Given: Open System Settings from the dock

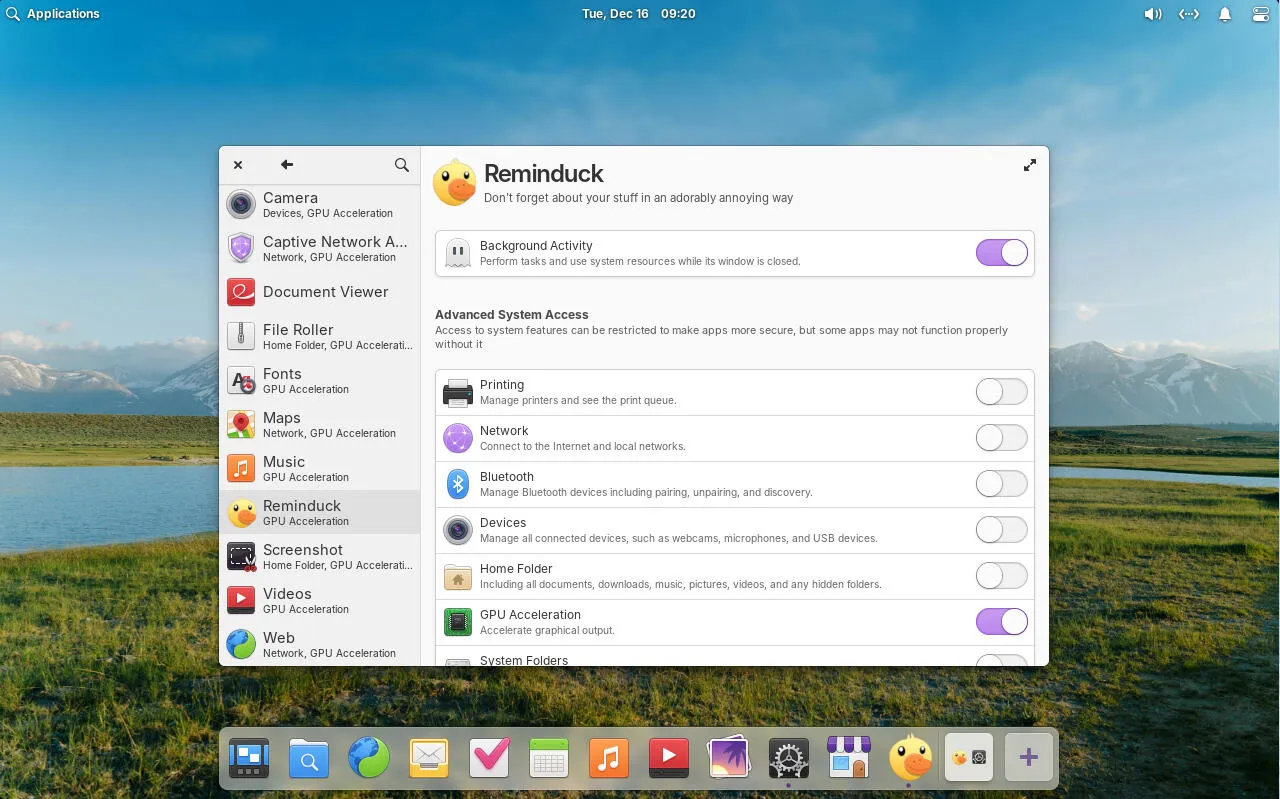Looking at the screenshot, I should pyautogui.click(x=788, y=758).
